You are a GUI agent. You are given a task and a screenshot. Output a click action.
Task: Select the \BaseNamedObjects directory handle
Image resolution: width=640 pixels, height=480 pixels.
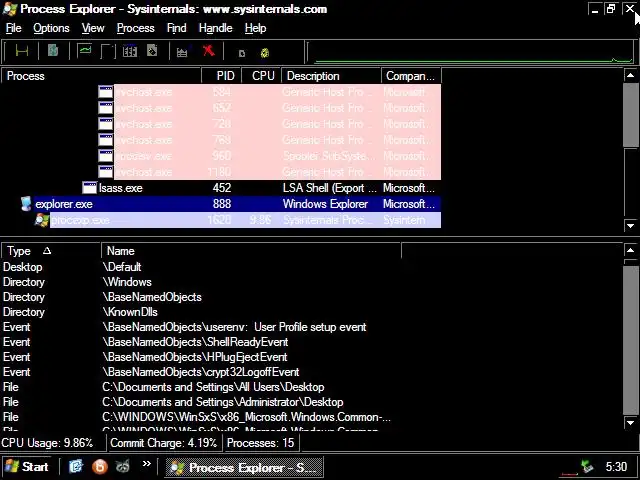click(x=200, y=297)
